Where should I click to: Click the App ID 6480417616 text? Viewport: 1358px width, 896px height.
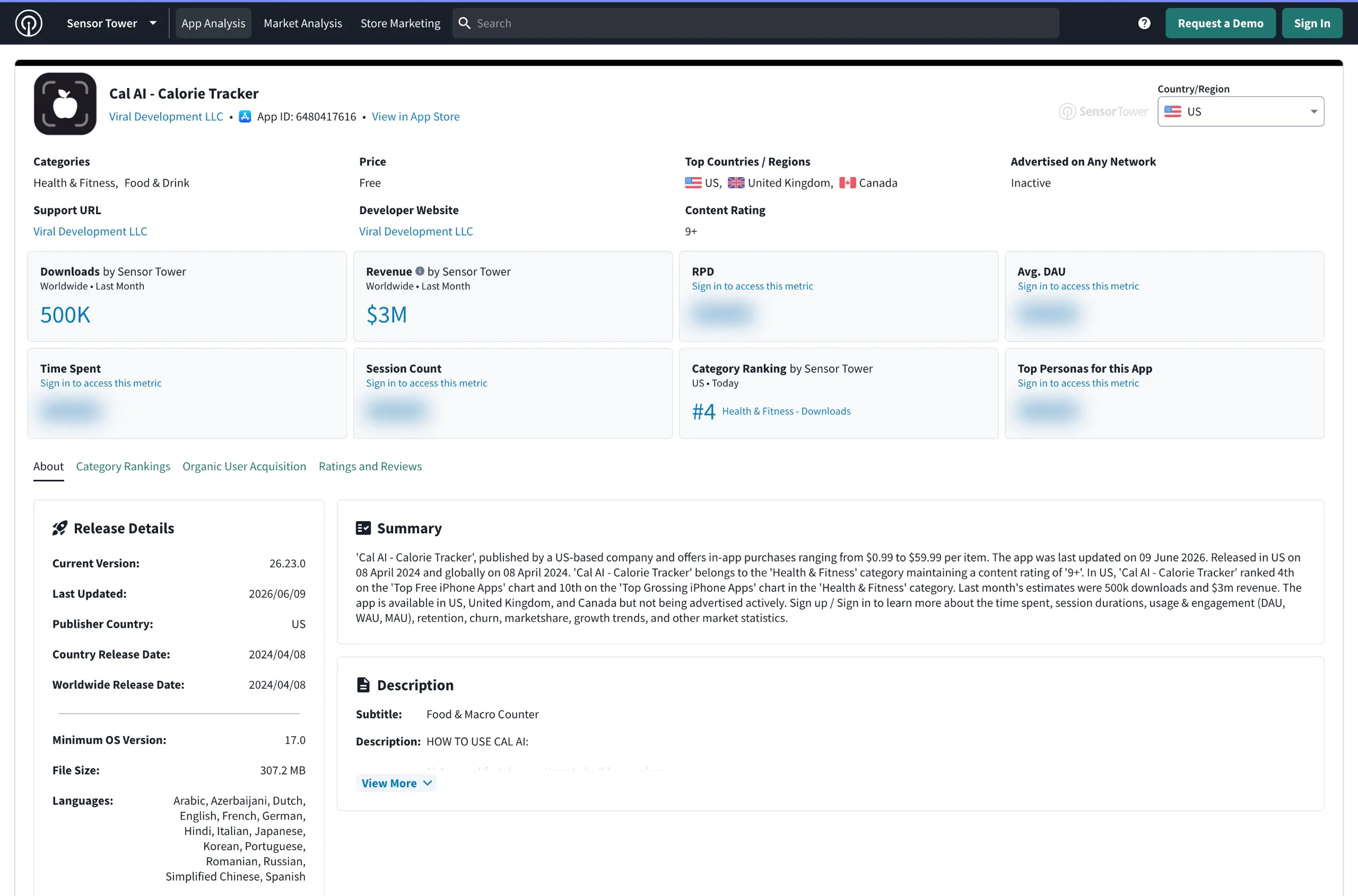click(x=307, y=117)
